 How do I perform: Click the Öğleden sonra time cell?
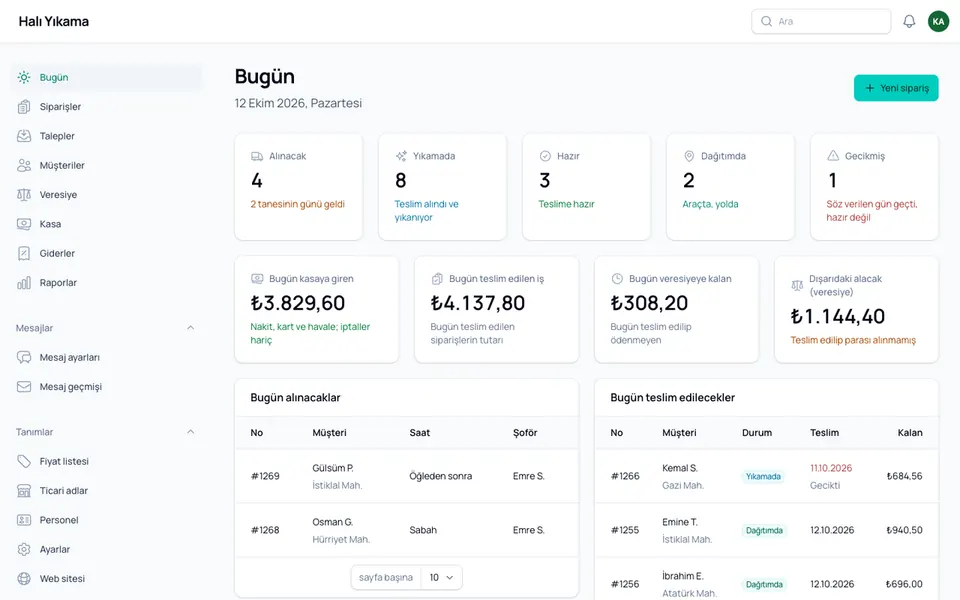click(x=441, y=476)
